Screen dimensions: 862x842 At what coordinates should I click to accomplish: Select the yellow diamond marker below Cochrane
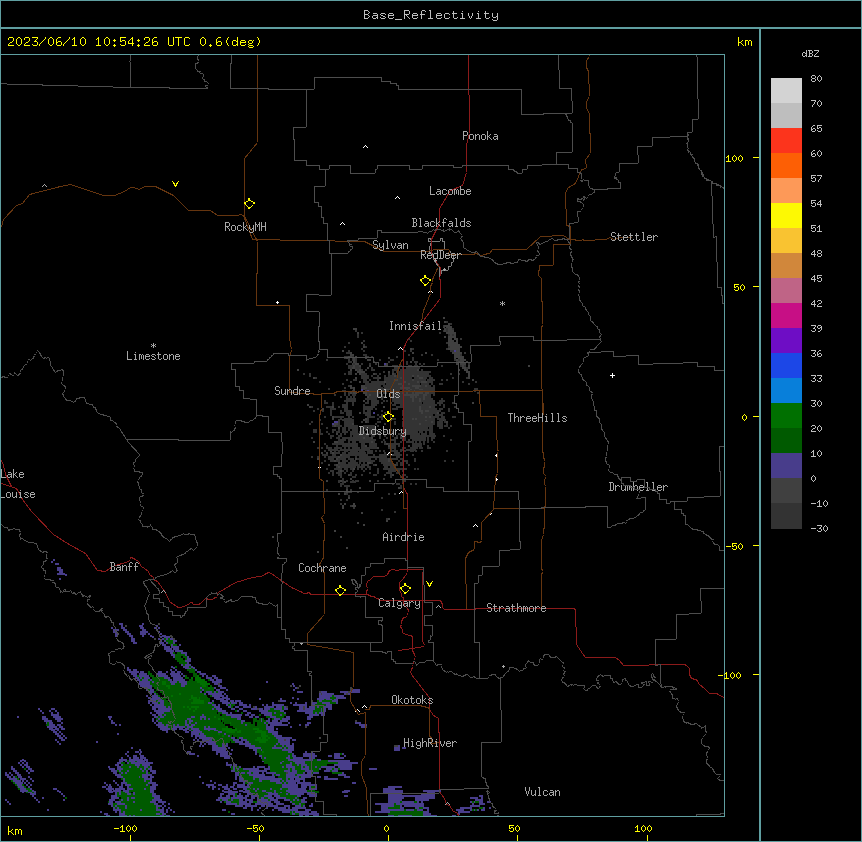click(x=340, y=590)
